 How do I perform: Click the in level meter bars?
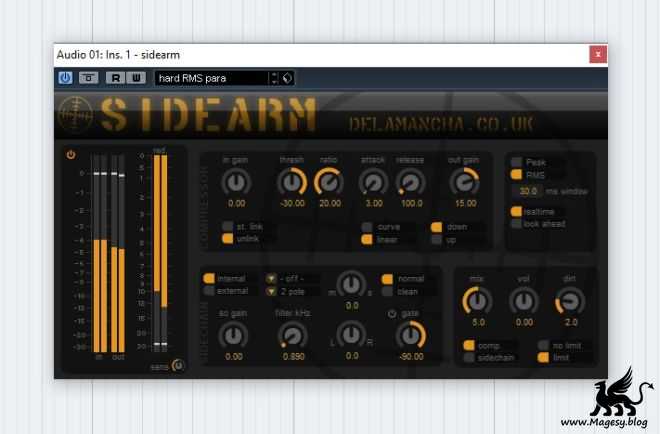(100, 253)
